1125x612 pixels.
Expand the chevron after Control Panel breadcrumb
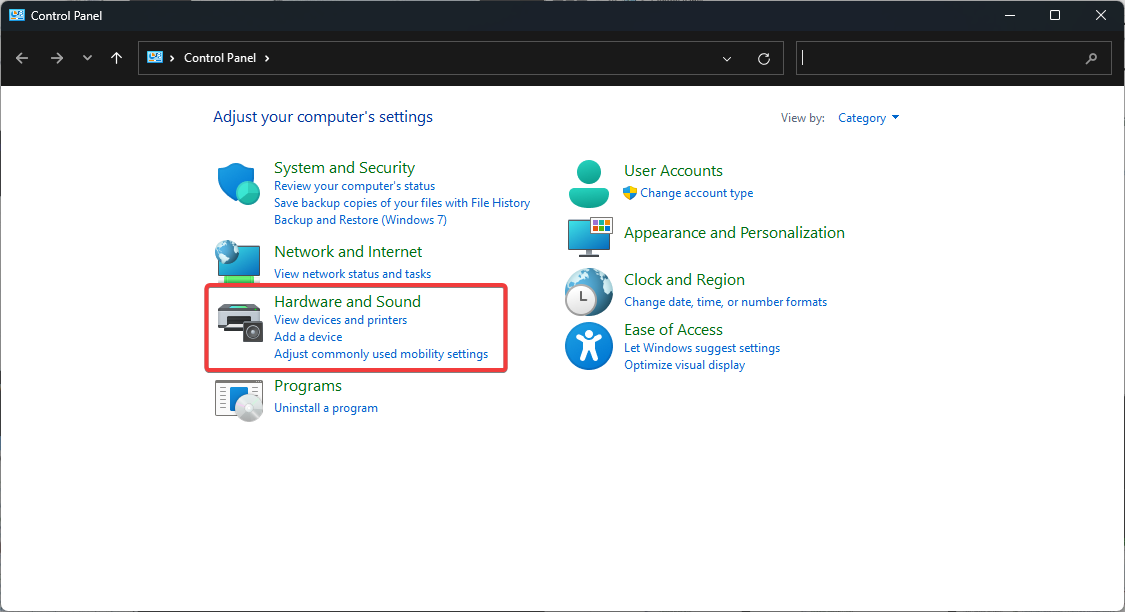click(x=267, y=58)
